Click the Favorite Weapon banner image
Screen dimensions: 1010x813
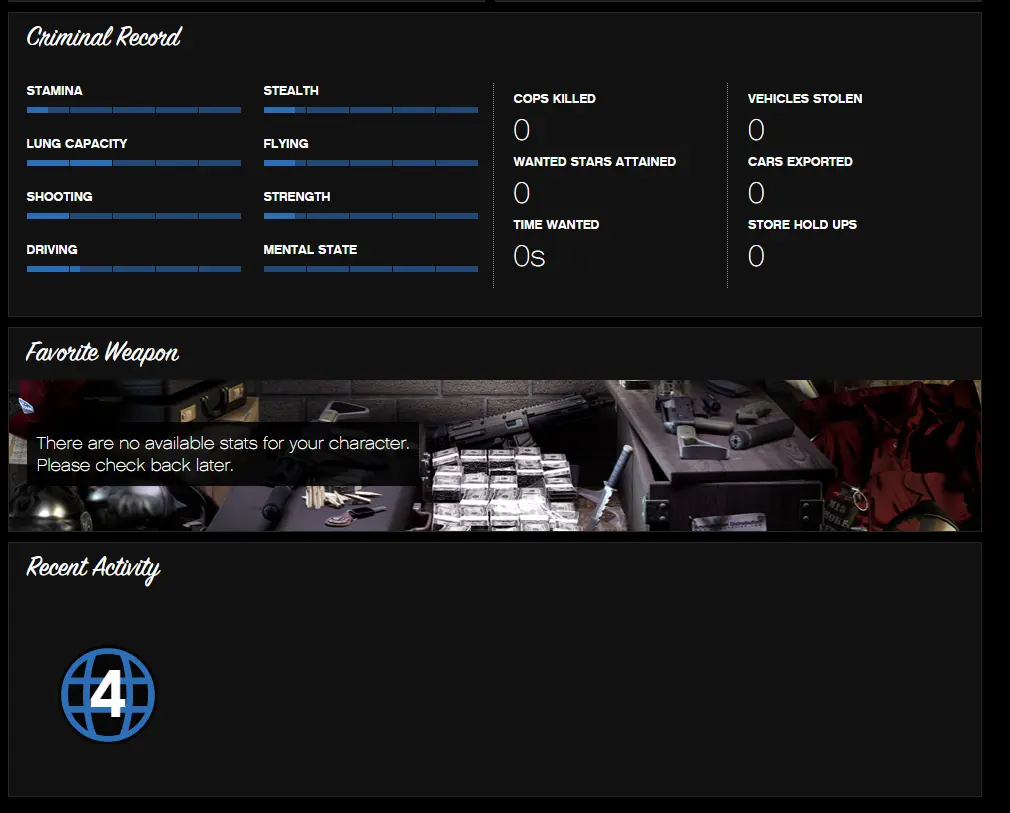[495, 455]
